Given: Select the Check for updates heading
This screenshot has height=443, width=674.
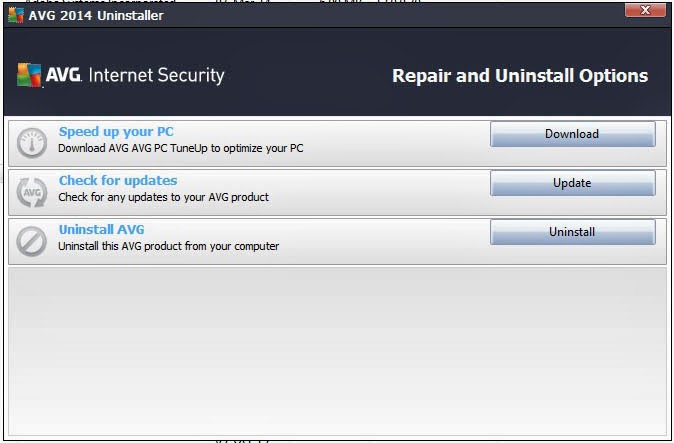Looking at the screenshot, I should pyautogui.click(x=118, y=180).
